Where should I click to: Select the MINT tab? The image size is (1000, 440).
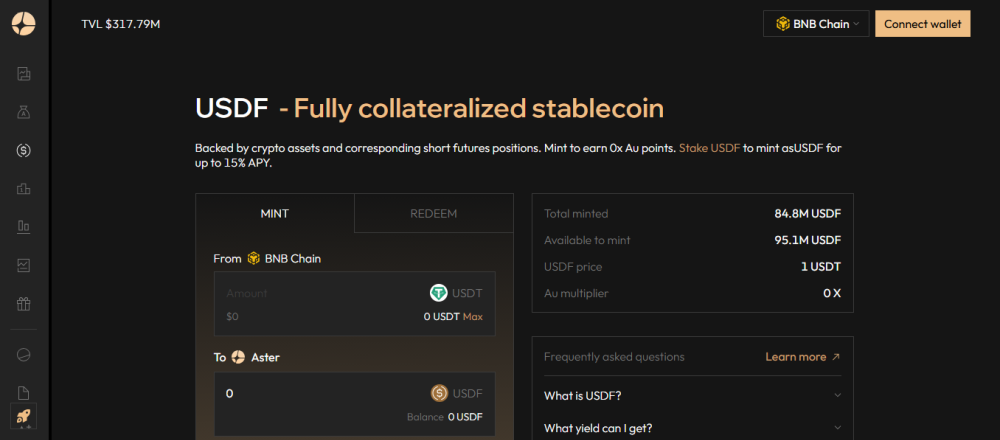point(275,214)
